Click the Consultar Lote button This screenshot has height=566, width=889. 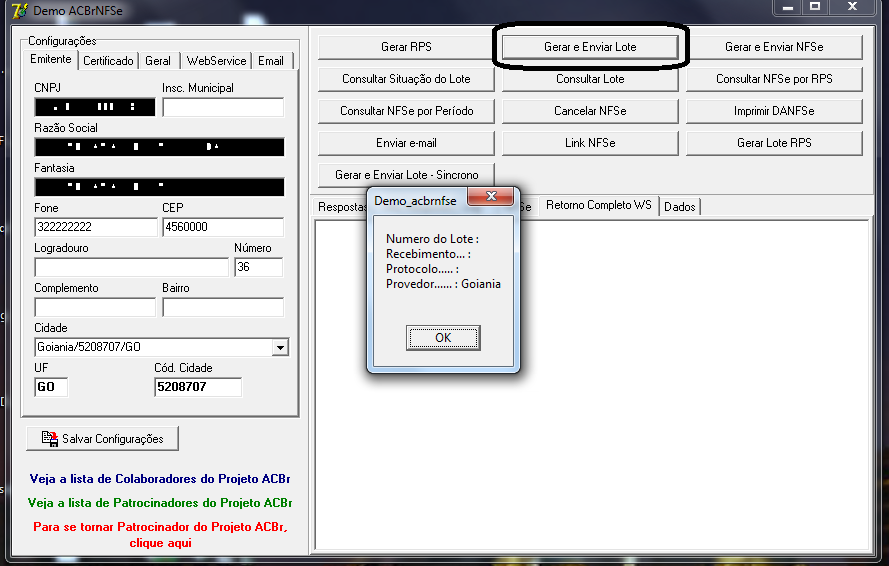tap(590, 79)
